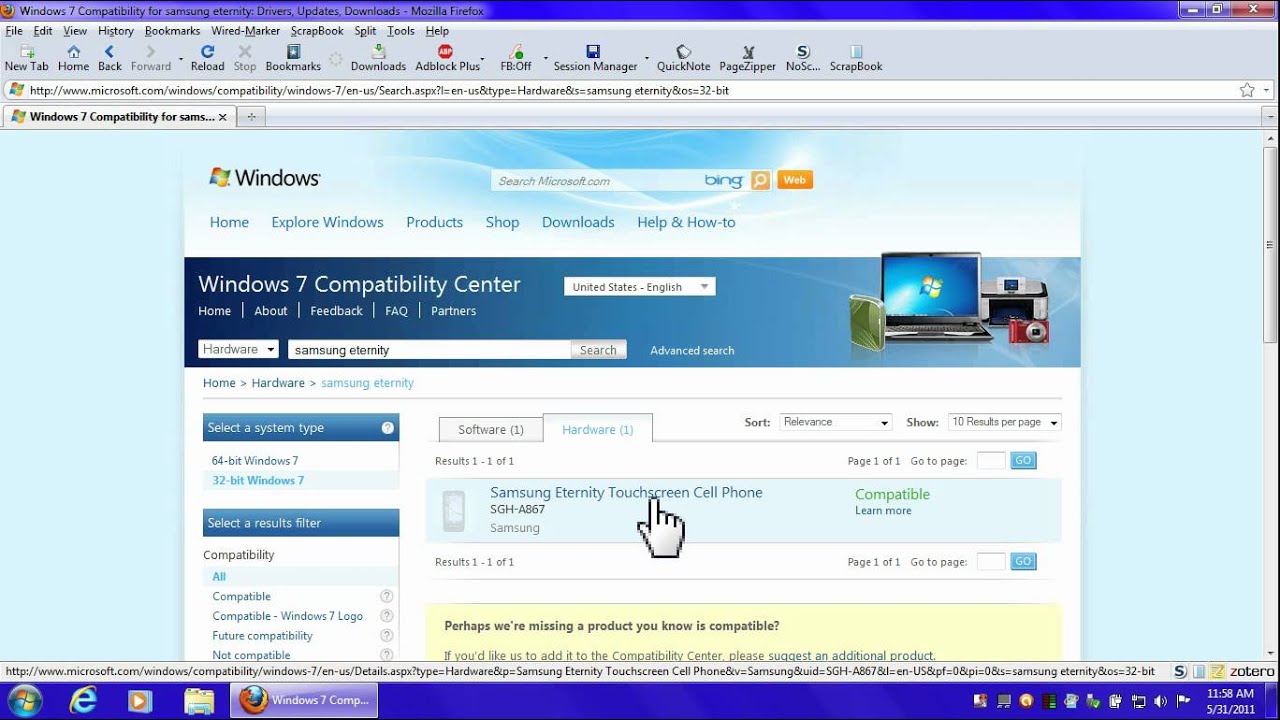Open Explore Windows nav link

(x=327, y=222)
